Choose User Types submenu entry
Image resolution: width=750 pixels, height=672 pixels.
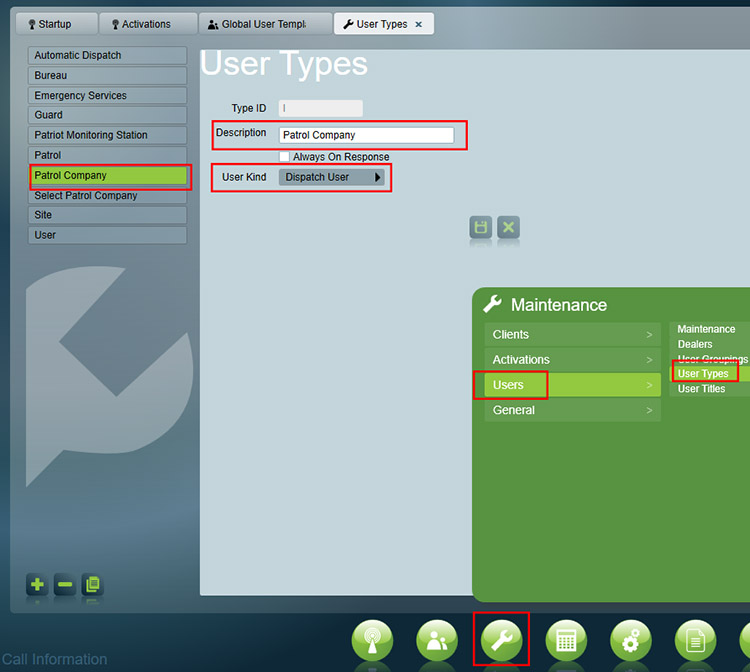tap(703, 374)
